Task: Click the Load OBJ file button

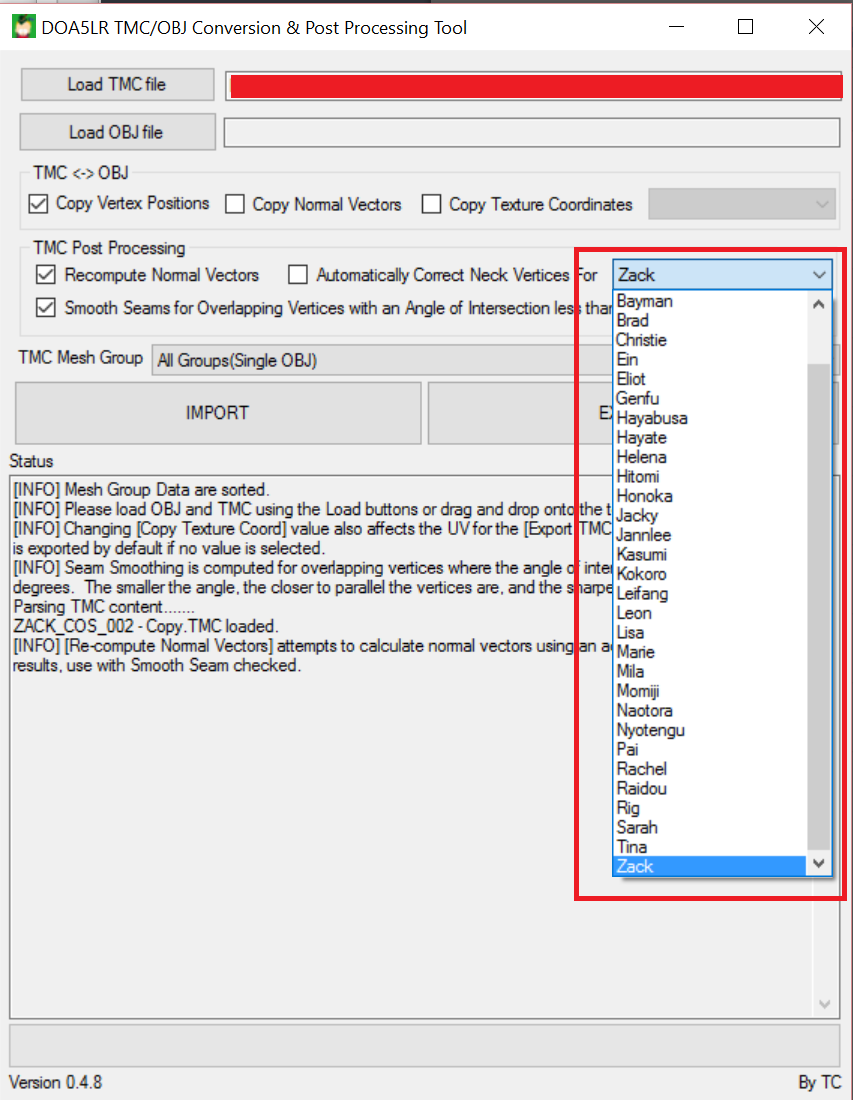Action: tap(117, 132)
